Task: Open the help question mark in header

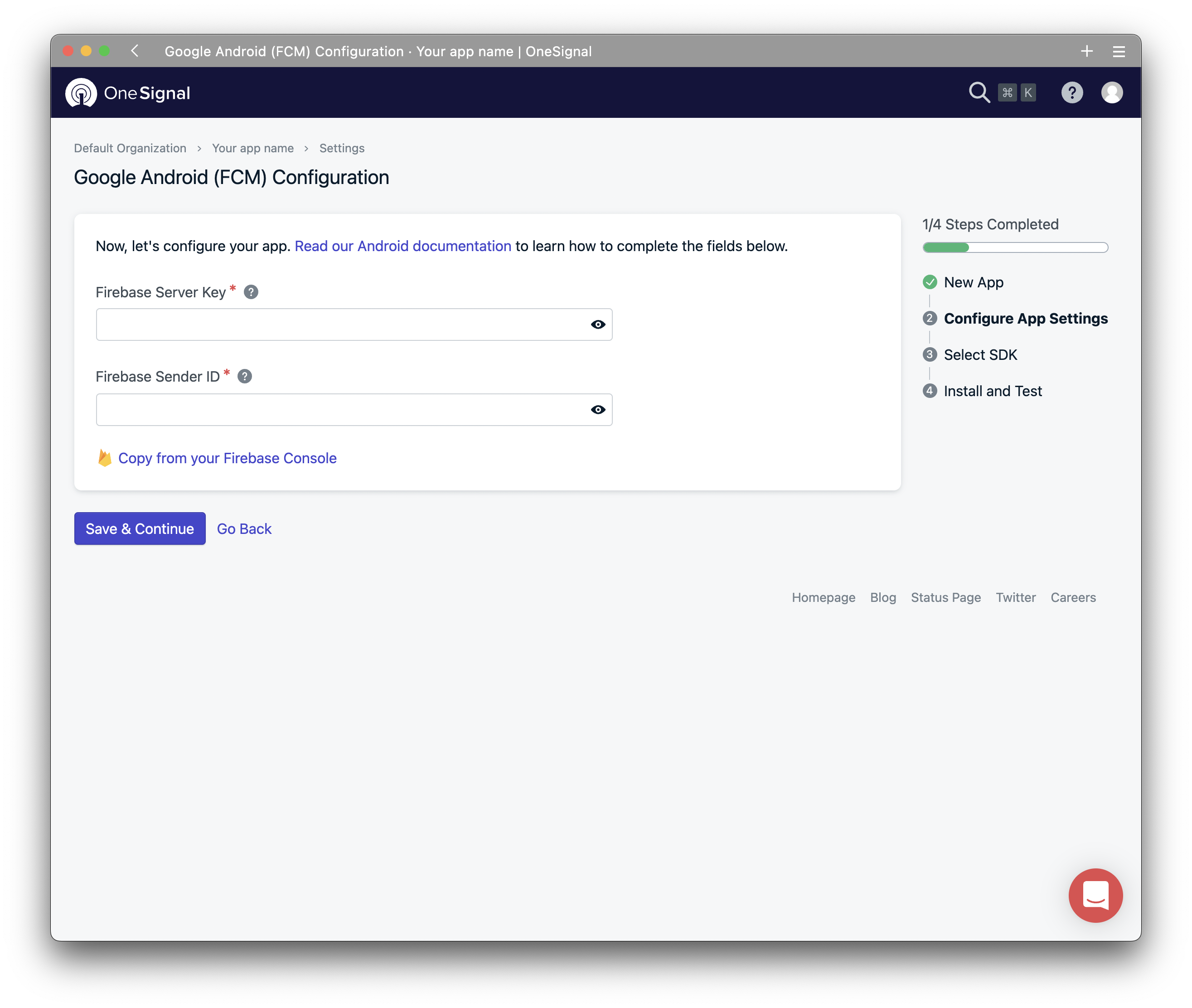Action: [x=1071, y=92]
